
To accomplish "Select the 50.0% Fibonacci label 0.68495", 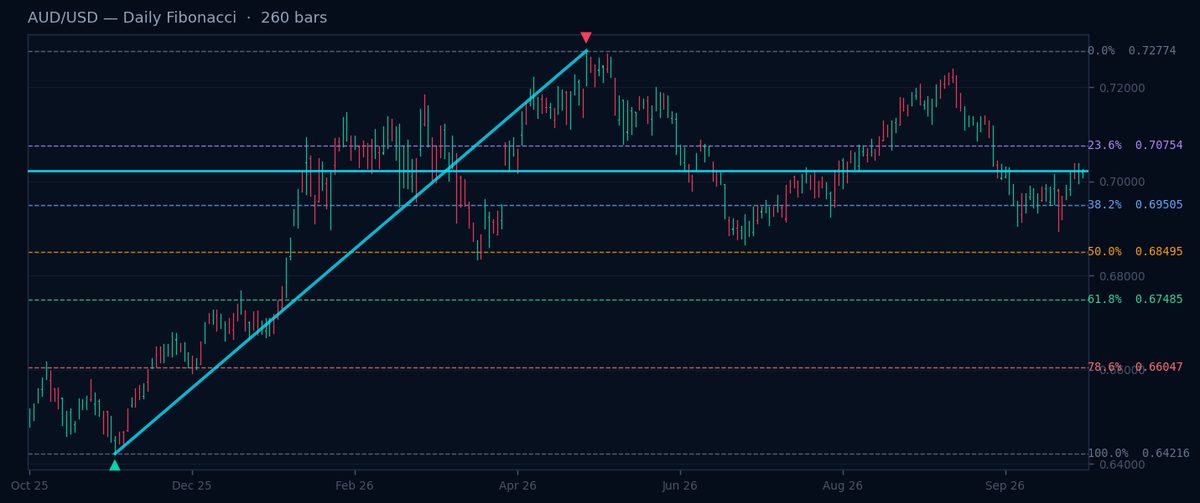I will click(x=1135, y=252).
